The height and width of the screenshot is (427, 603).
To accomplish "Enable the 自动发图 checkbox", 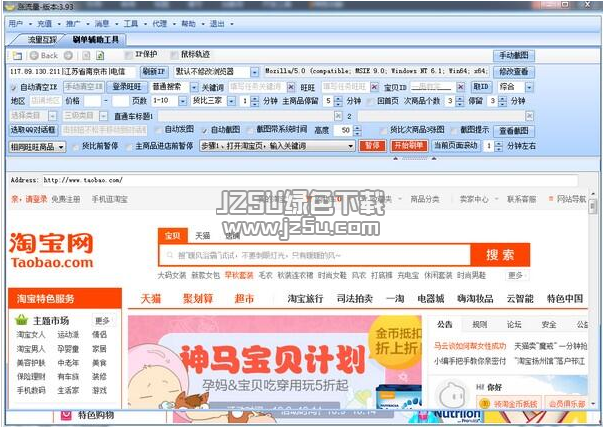I will [x=158, y=130].
